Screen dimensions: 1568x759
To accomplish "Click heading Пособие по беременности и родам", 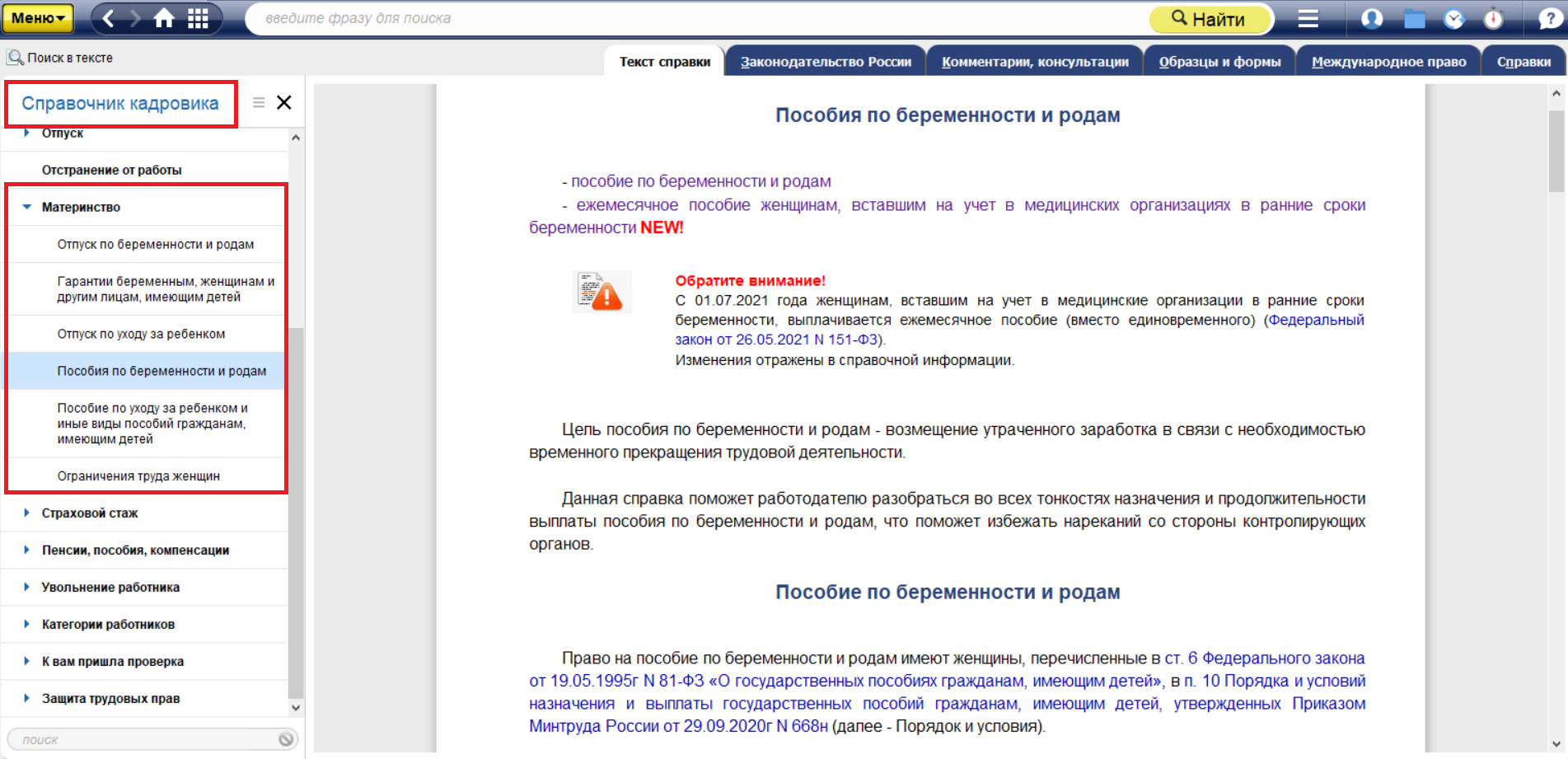I will pos(948,592).
